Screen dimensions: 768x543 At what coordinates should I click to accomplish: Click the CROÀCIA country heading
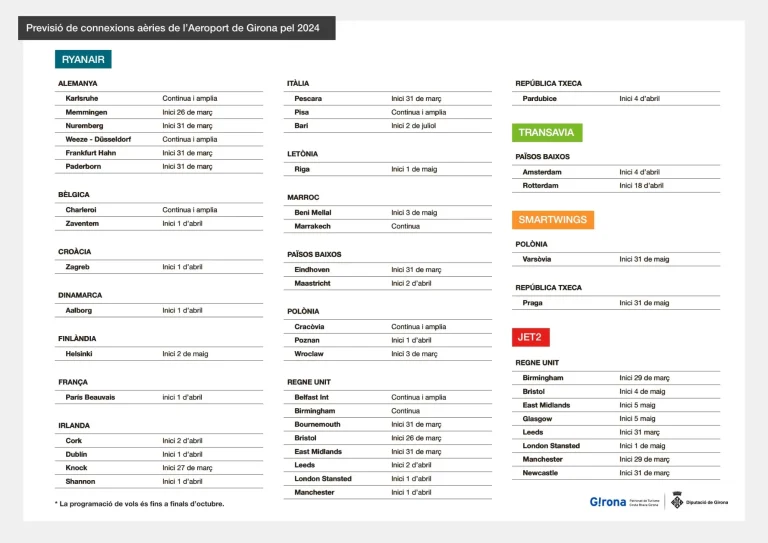74,252
